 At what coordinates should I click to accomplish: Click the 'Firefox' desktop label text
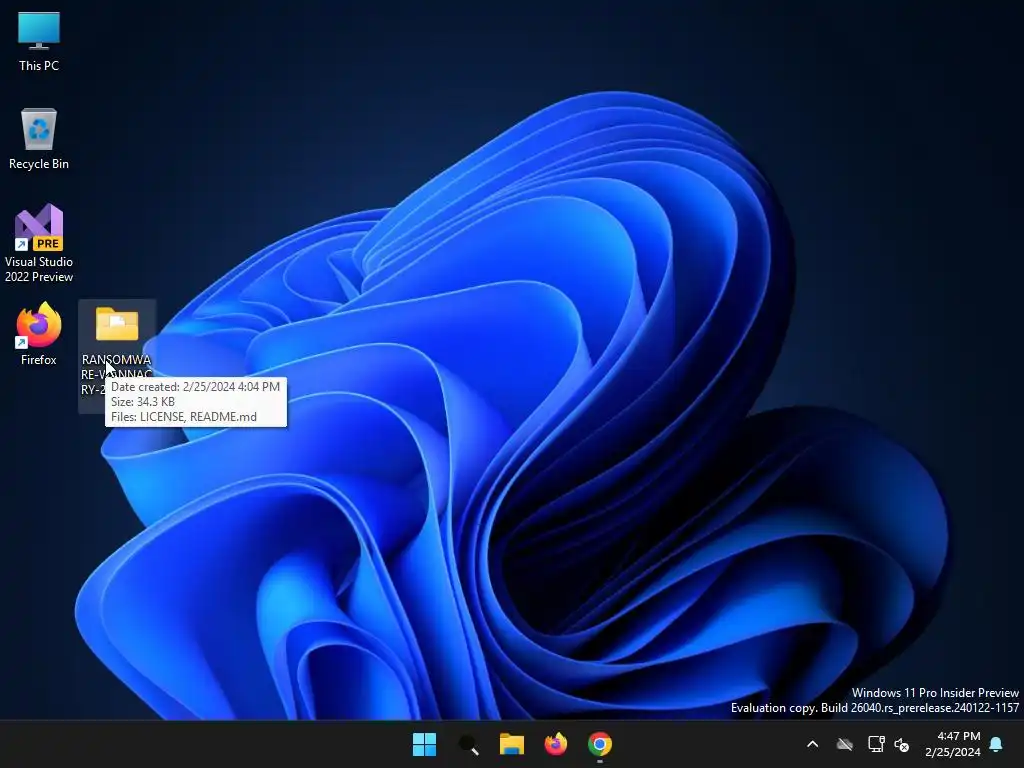[x=39, y=360]
